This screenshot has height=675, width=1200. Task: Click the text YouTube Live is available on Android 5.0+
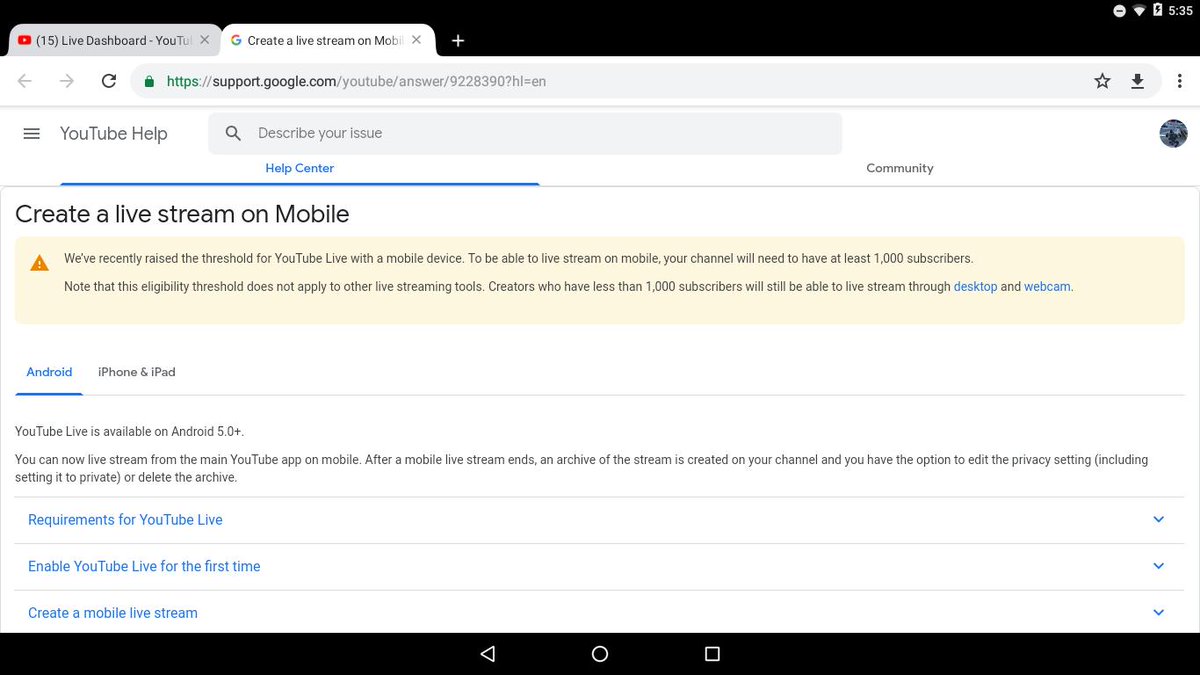click(130, 432)
